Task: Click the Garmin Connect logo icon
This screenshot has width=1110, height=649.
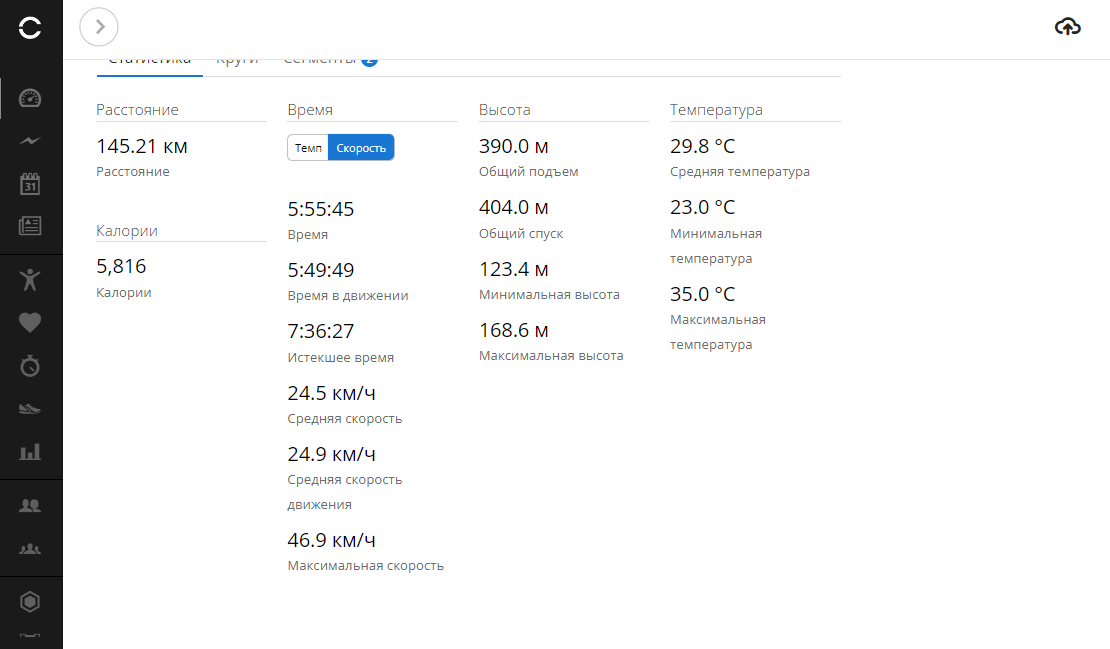Action: [31, 28]
